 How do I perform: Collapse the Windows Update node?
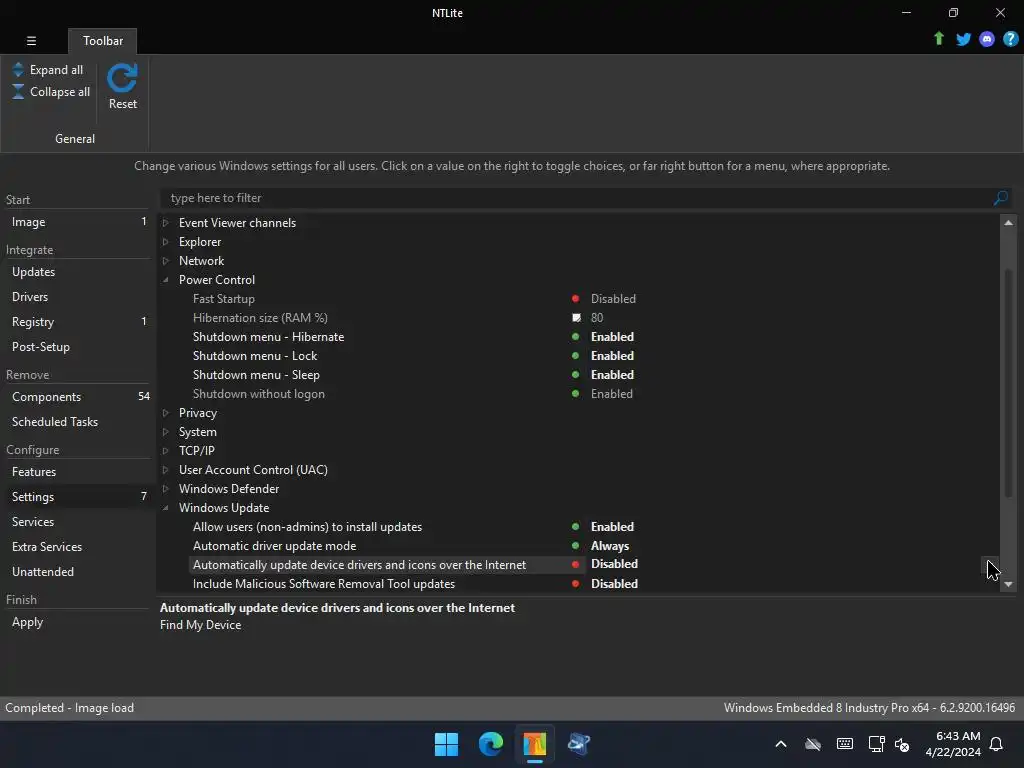tap(166, 507)
